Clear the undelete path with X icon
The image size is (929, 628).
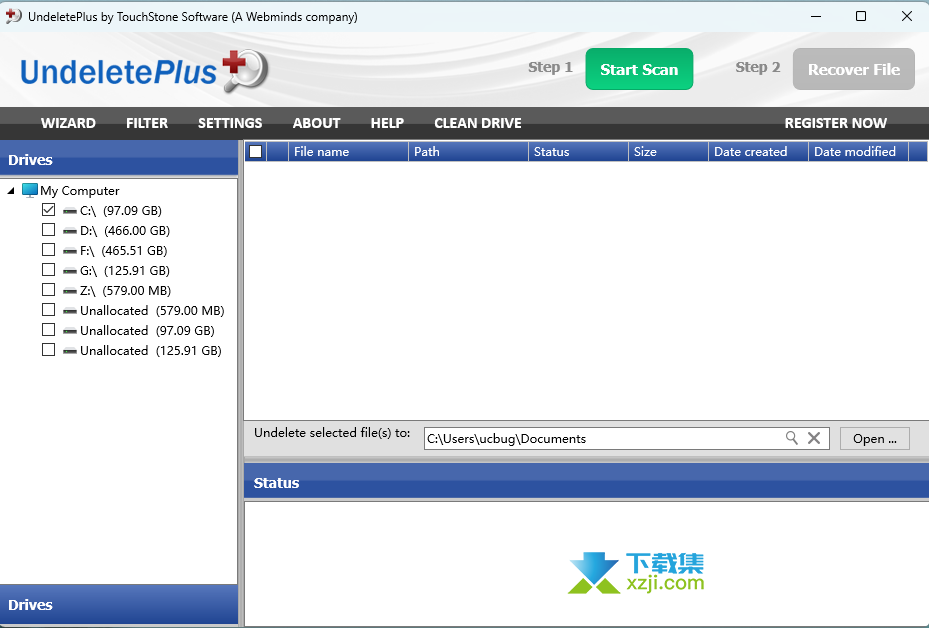tap(814, 438)
